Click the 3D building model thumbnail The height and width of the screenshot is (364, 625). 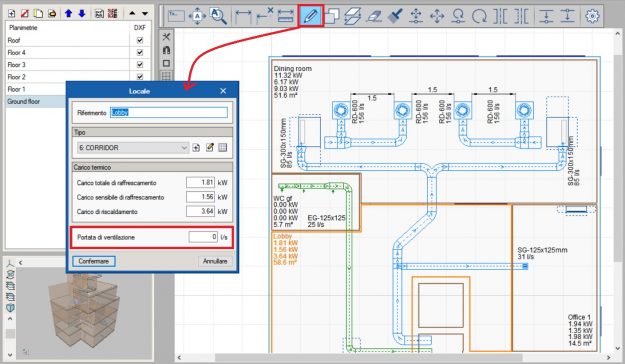[x=84, y=311]
